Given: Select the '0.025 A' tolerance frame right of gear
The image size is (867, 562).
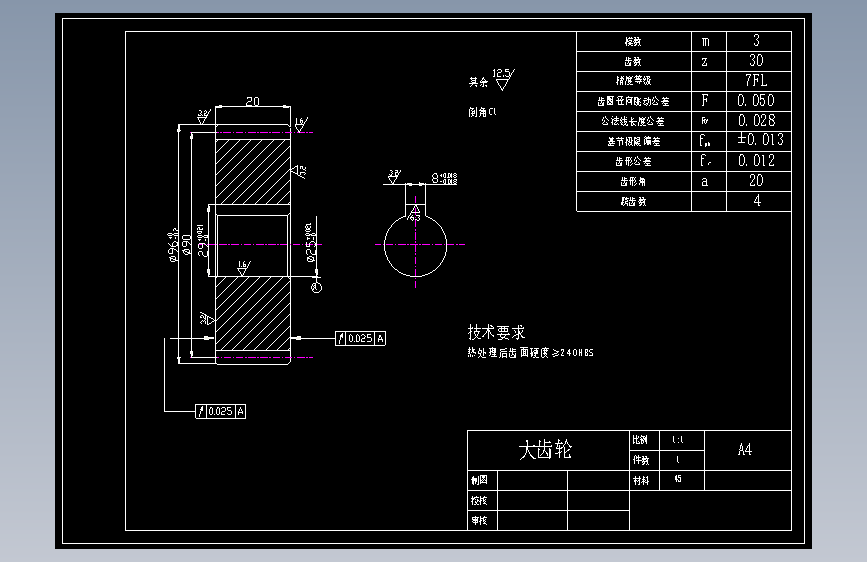Looking at the screenshot, I should click(361, 338).
